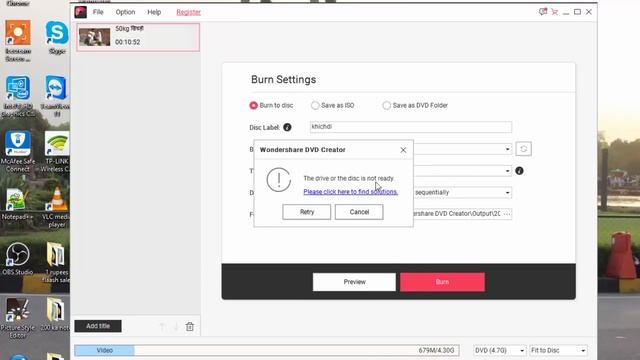
Task: Open the File menu
Action: 98,12
